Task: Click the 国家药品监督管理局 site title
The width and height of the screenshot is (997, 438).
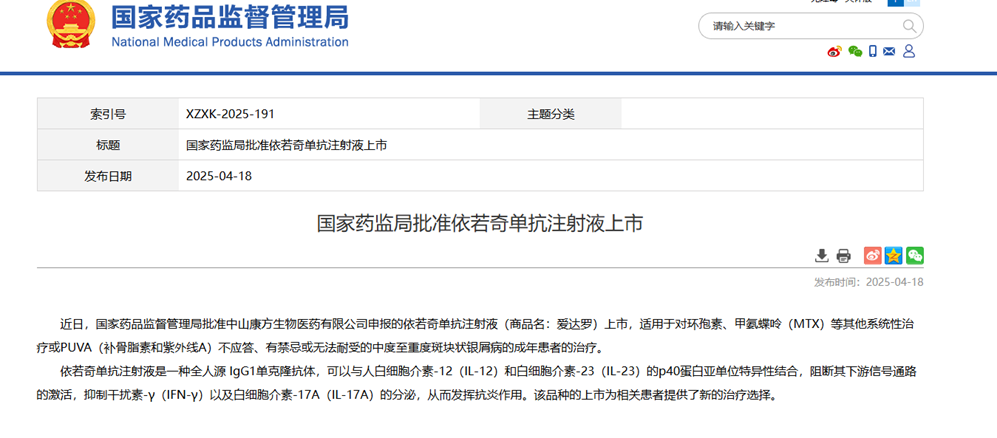Action: click(x=229, y=17)
